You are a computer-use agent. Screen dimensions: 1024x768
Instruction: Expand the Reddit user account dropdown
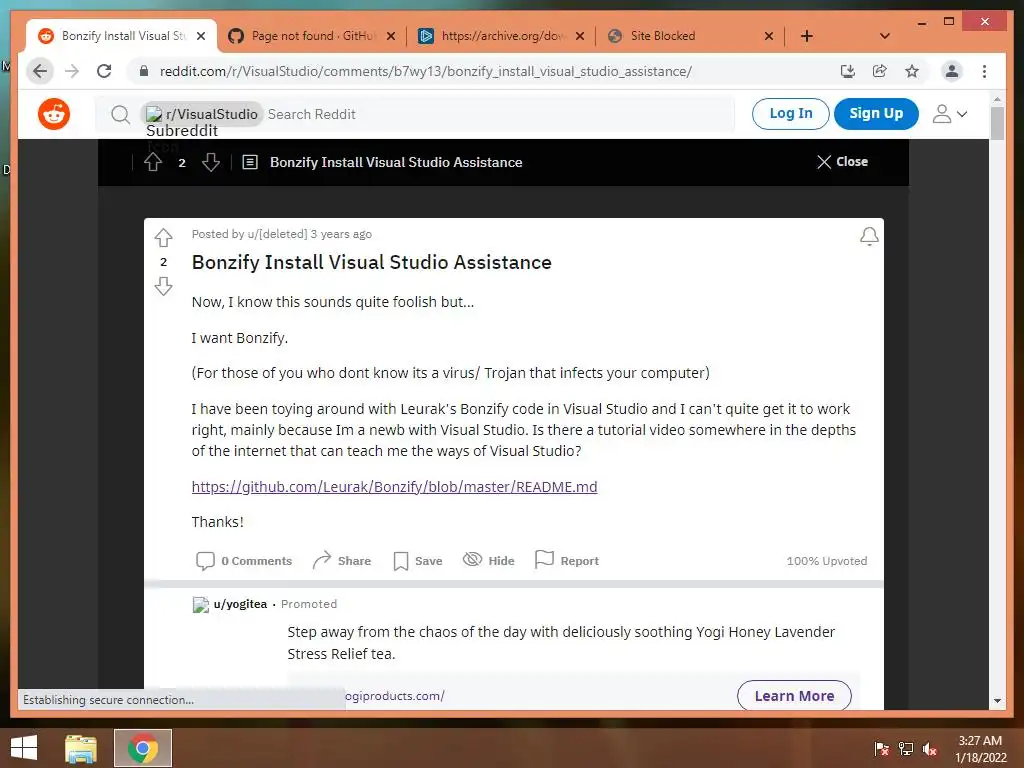950,114
